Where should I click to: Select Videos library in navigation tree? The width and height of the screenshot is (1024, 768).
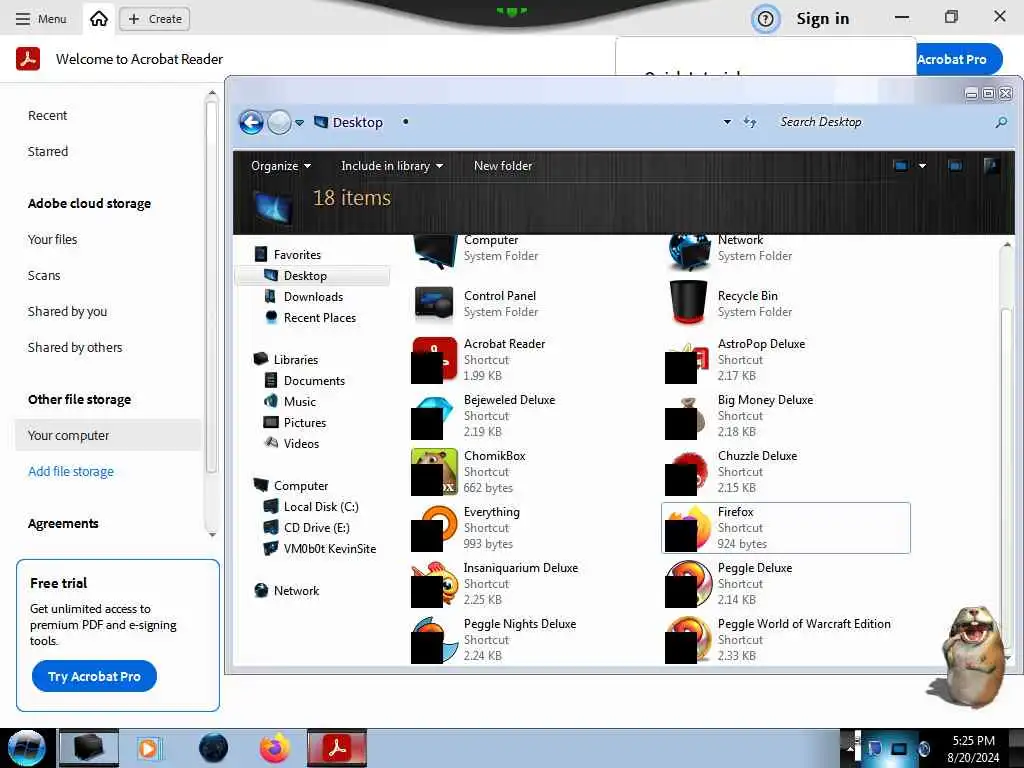pos(301,443)
